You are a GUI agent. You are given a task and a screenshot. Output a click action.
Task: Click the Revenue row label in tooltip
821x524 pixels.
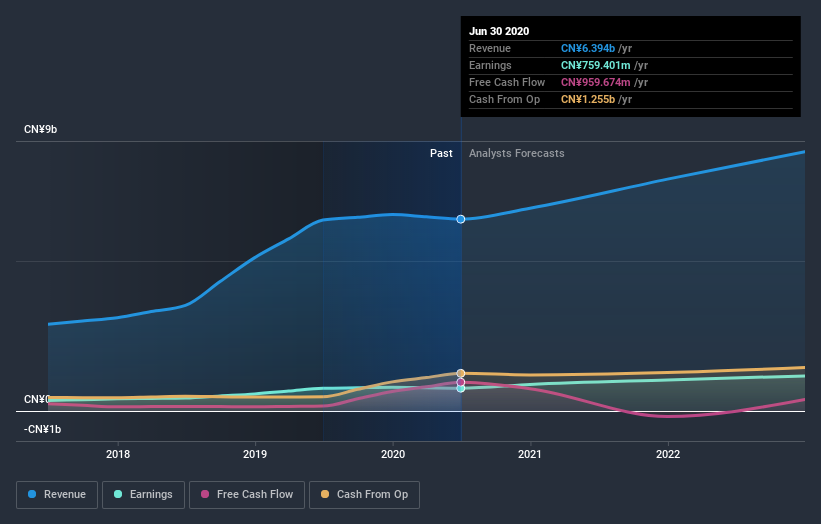490,48
